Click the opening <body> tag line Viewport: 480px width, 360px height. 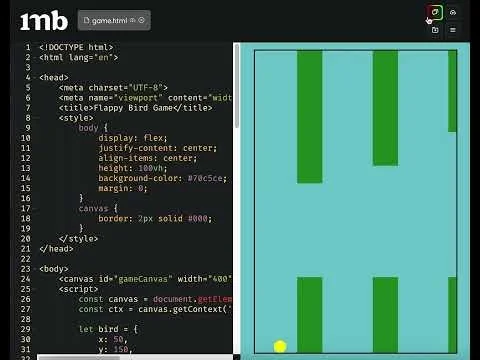(x=54, y=269)
